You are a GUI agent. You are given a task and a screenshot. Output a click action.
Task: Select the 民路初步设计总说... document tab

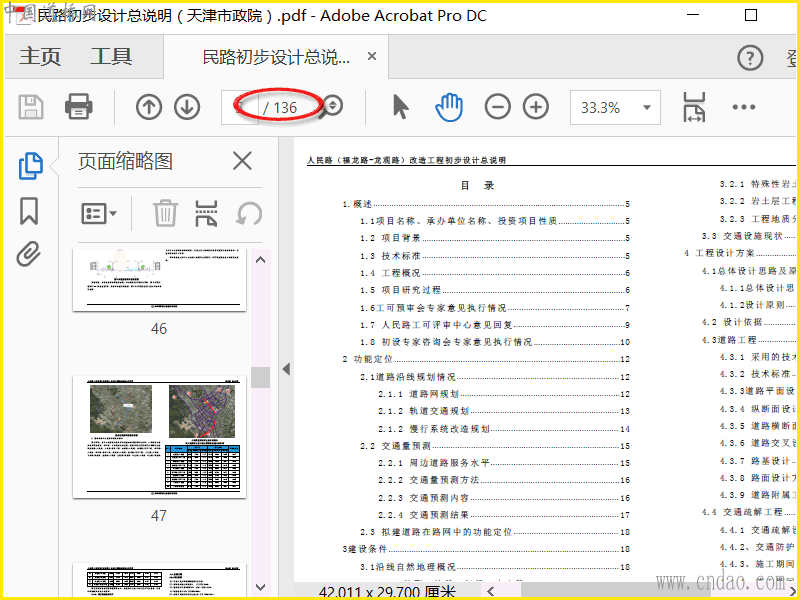click(276, 57)
